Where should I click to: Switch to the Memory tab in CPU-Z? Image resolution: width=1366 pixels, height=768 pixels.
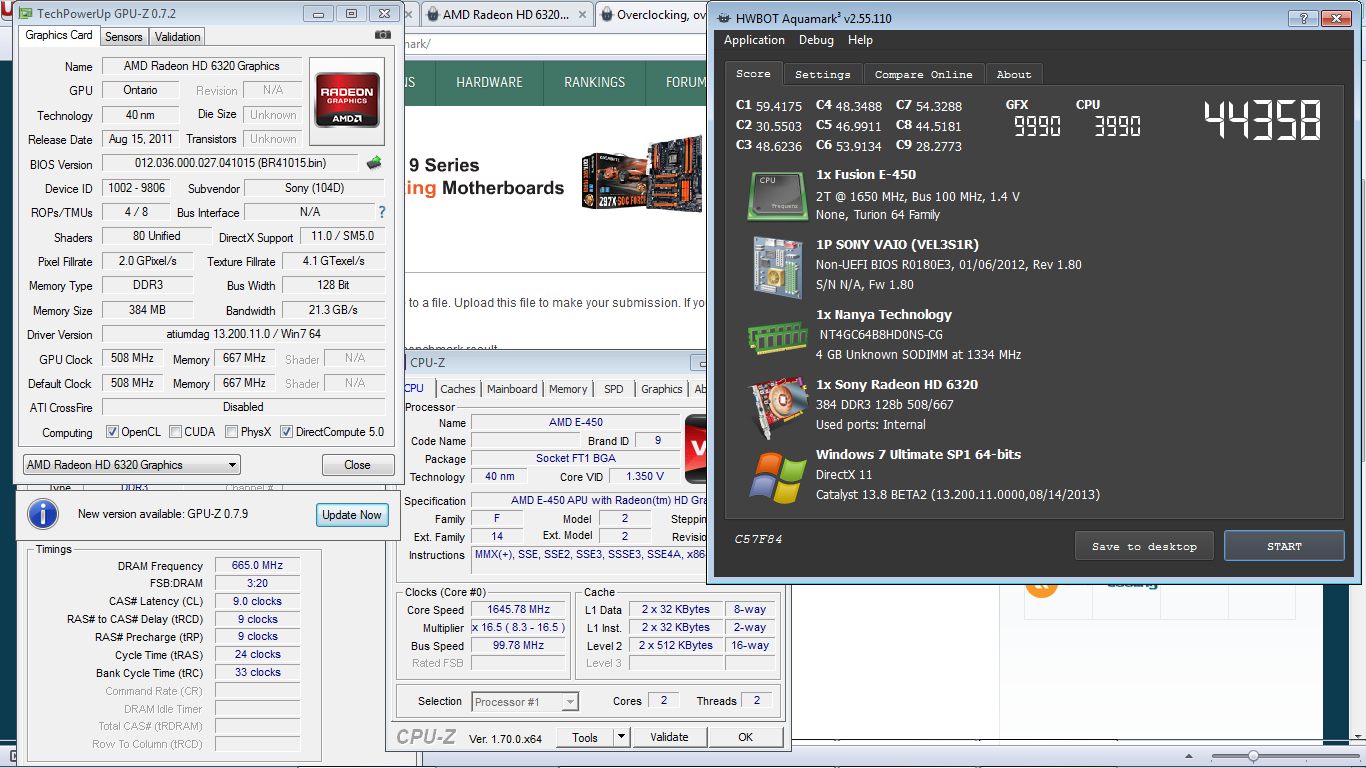[x=568, y=389]
